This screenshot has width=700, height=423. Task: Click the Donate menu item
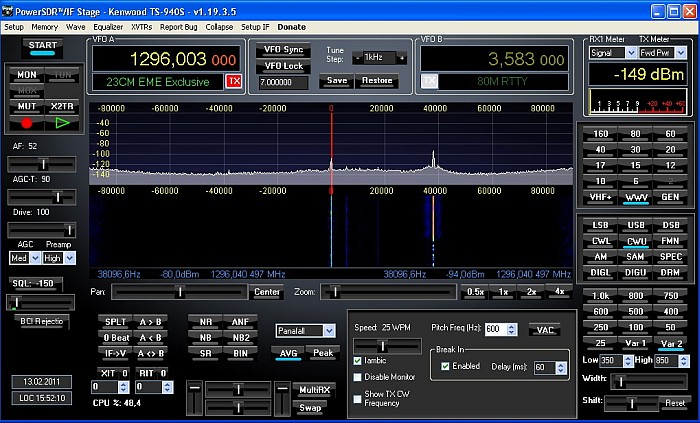coord(292,27)
